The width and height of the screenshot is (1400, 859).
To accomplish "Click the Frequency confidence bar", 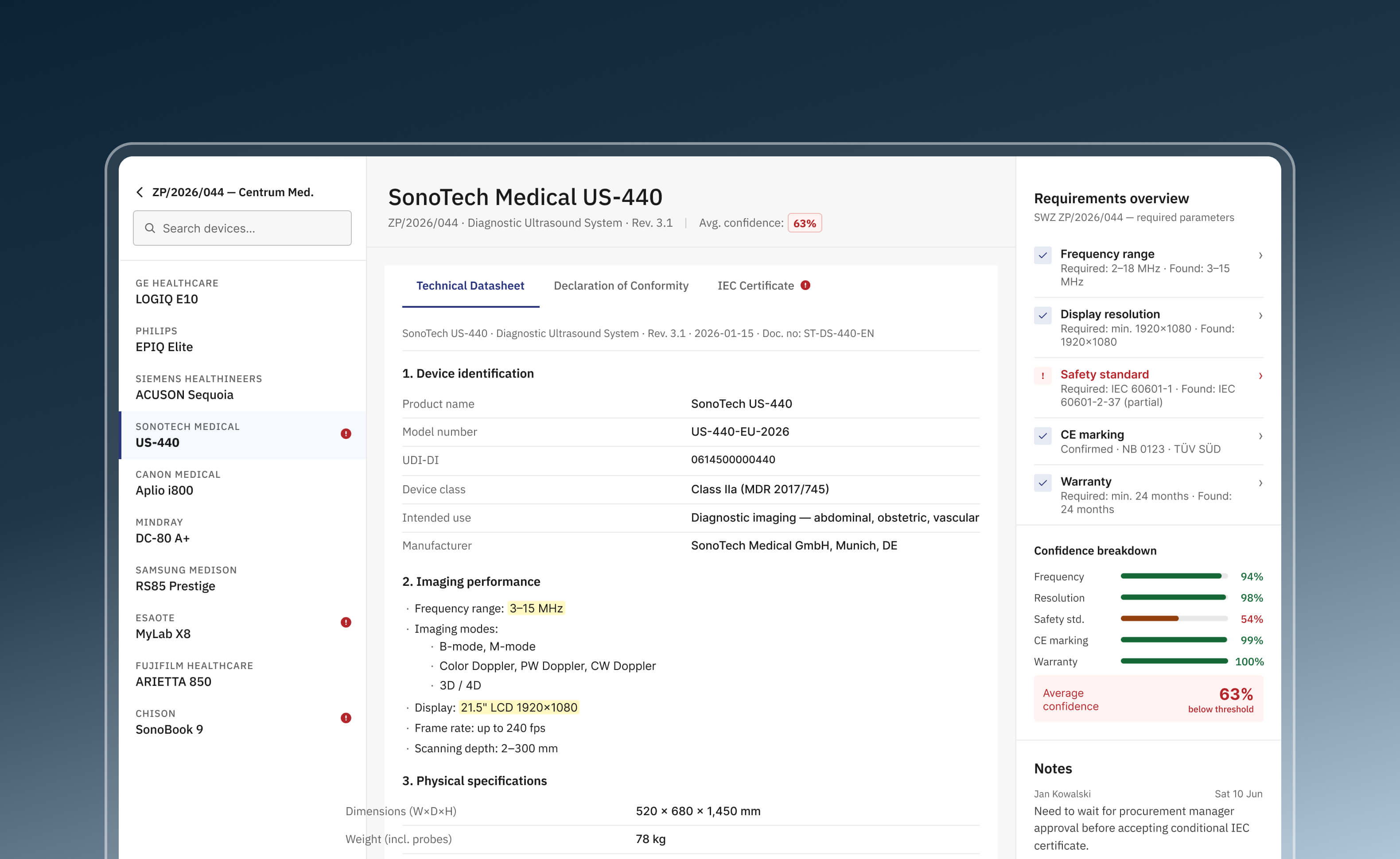I will [x=1174, y=576].
